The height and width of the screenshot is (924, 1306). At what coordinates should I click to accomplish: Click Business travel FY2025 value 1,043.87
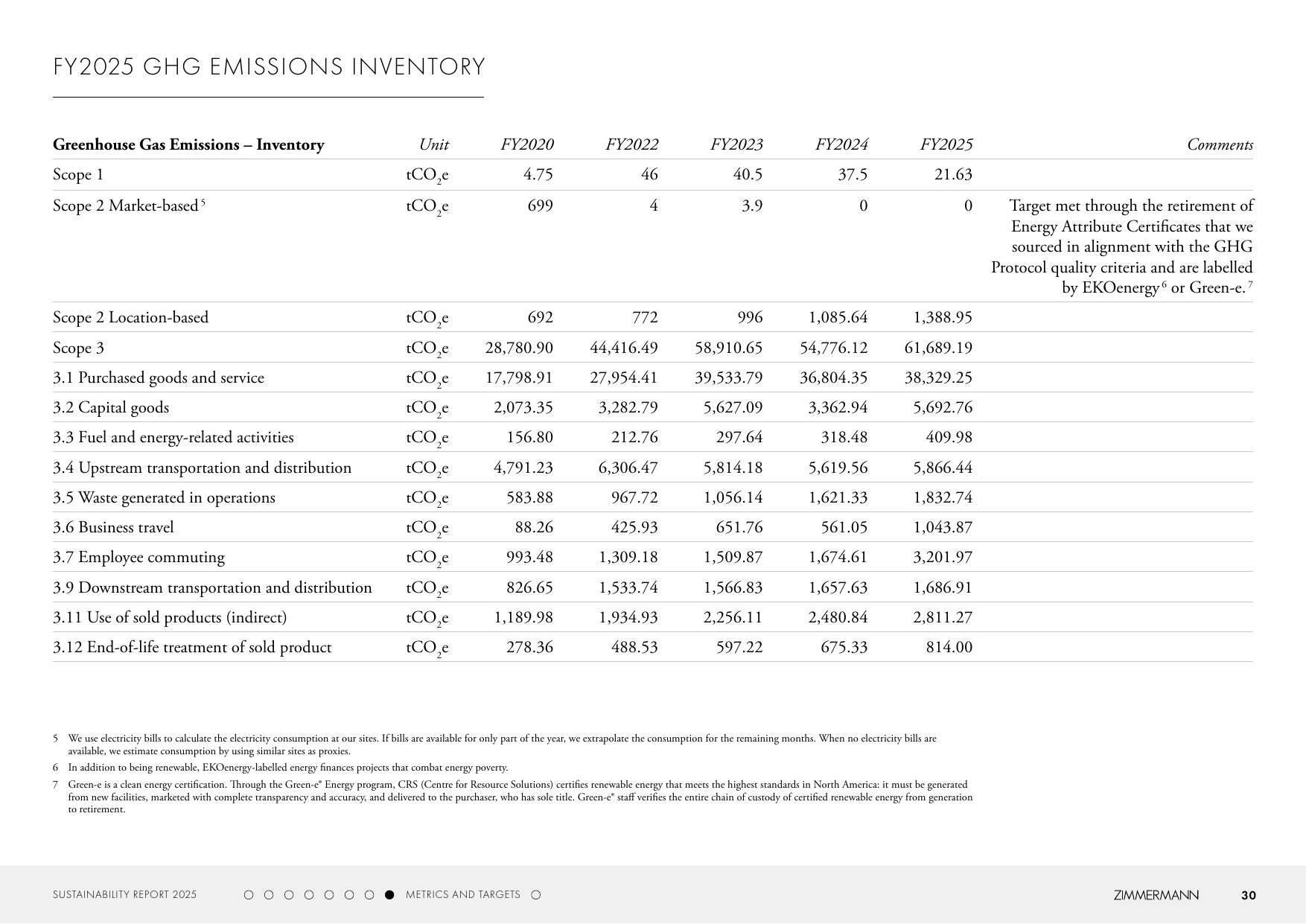(943, 528)
